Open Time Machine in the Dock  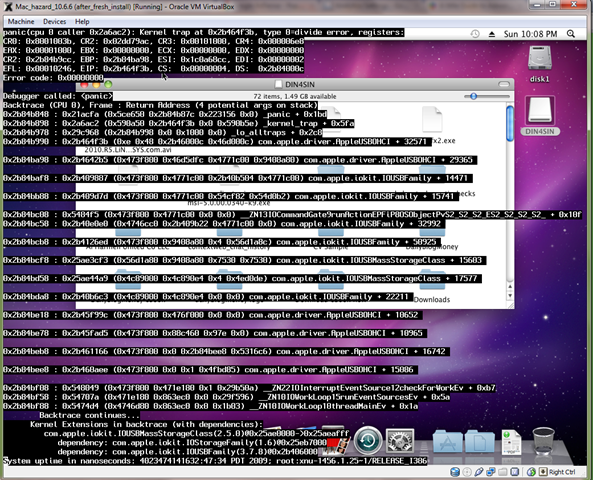click(368, 440)
